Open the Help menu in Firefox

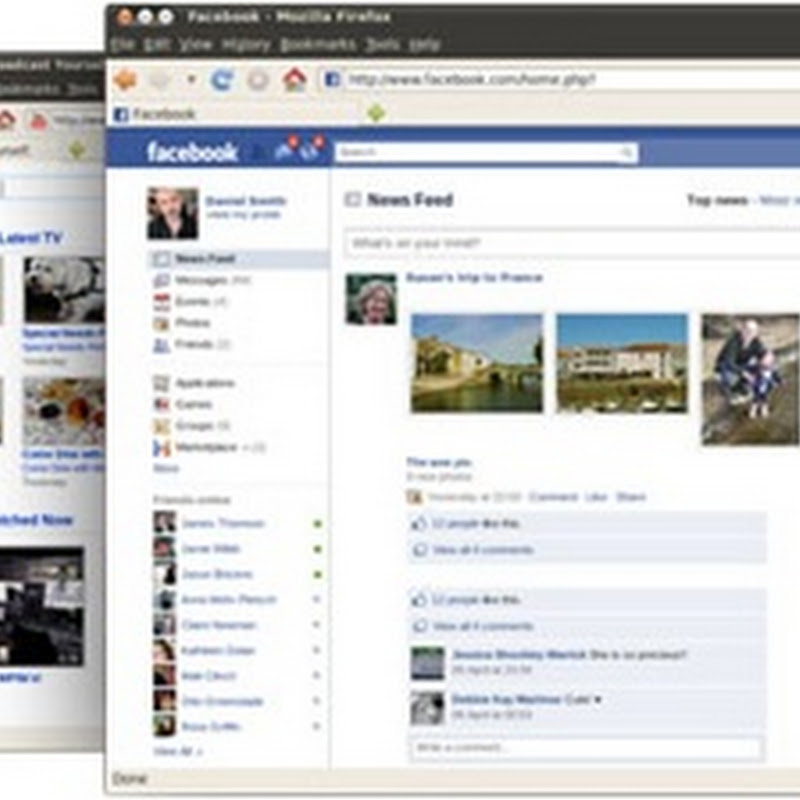424,45
